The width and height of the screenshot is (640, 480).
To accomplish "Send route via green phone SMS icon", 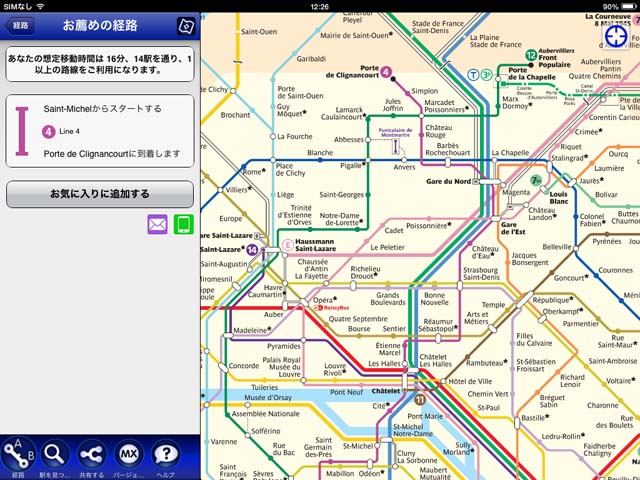I will 184,224.
